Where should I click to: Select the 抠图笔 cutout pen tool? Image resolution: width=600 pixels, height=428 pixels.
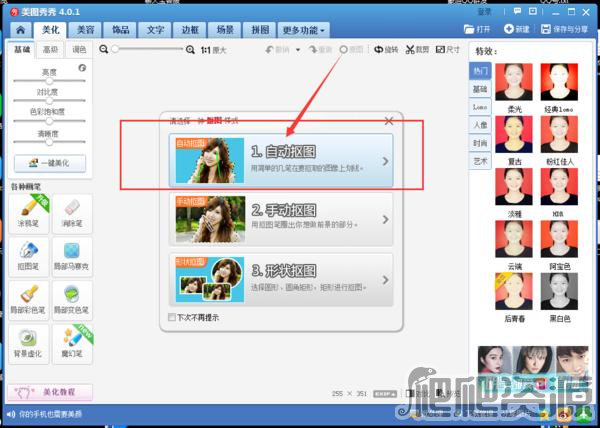(29, 257)
